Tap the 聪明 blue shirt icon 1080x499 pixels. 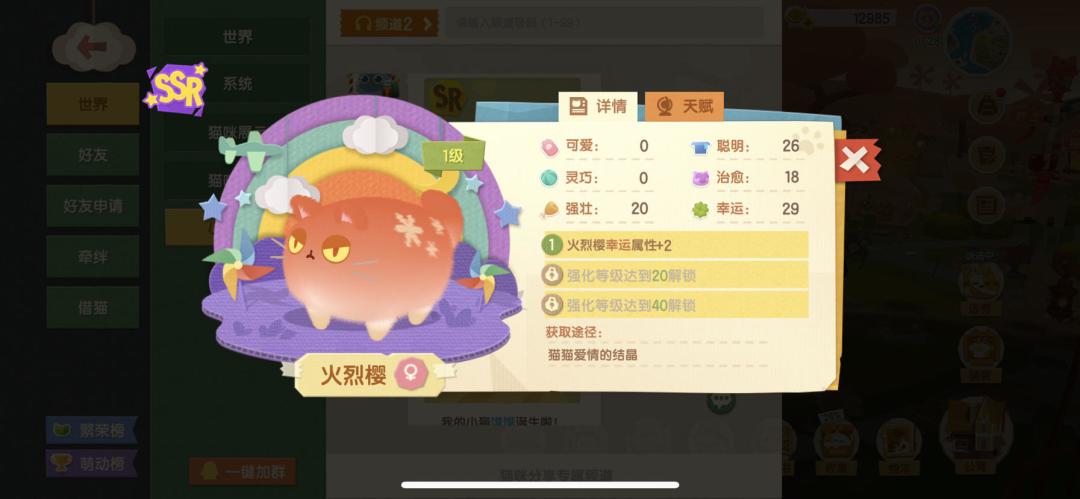click(700, 147)
